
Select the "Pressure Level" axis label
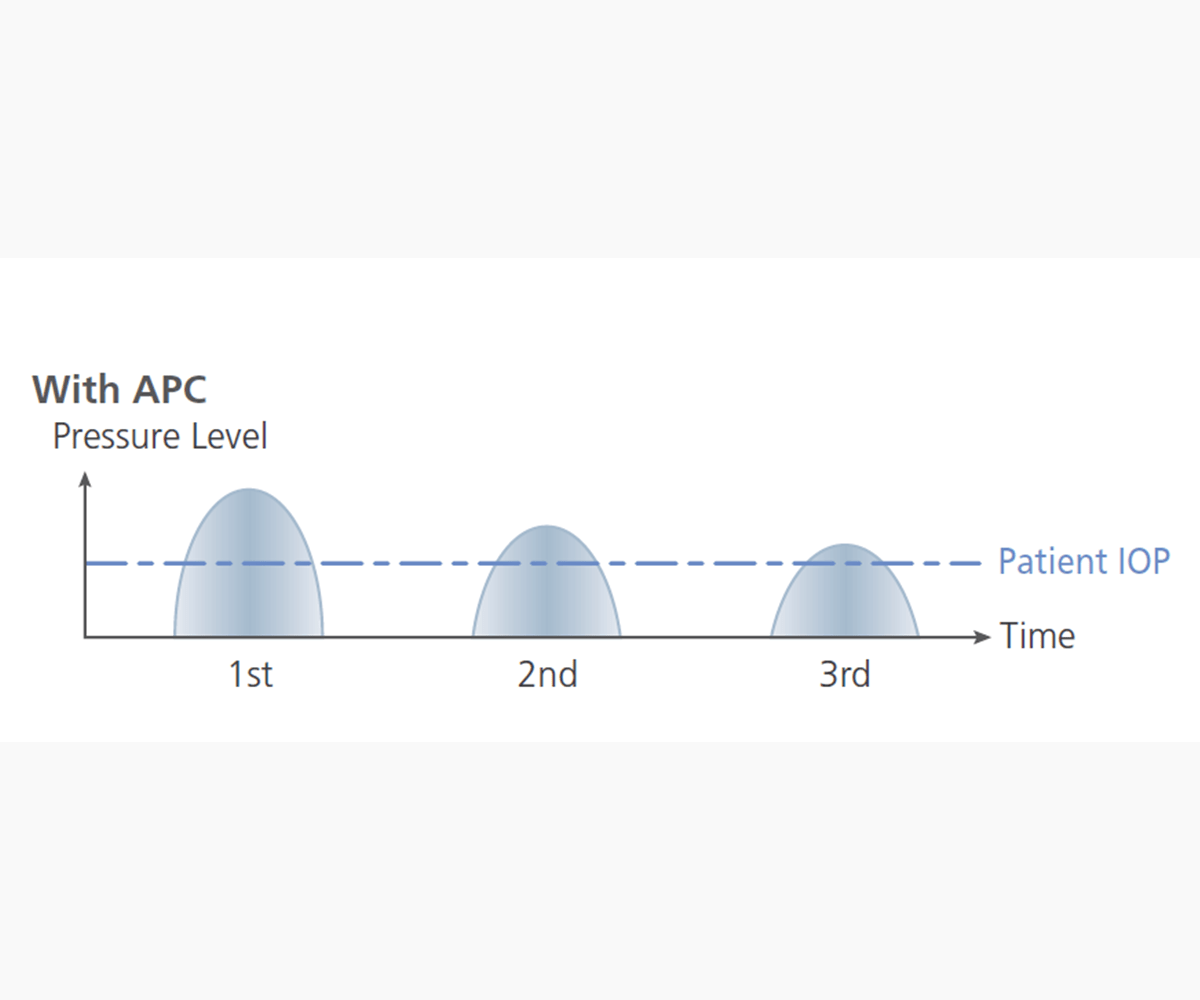point(160,437)
